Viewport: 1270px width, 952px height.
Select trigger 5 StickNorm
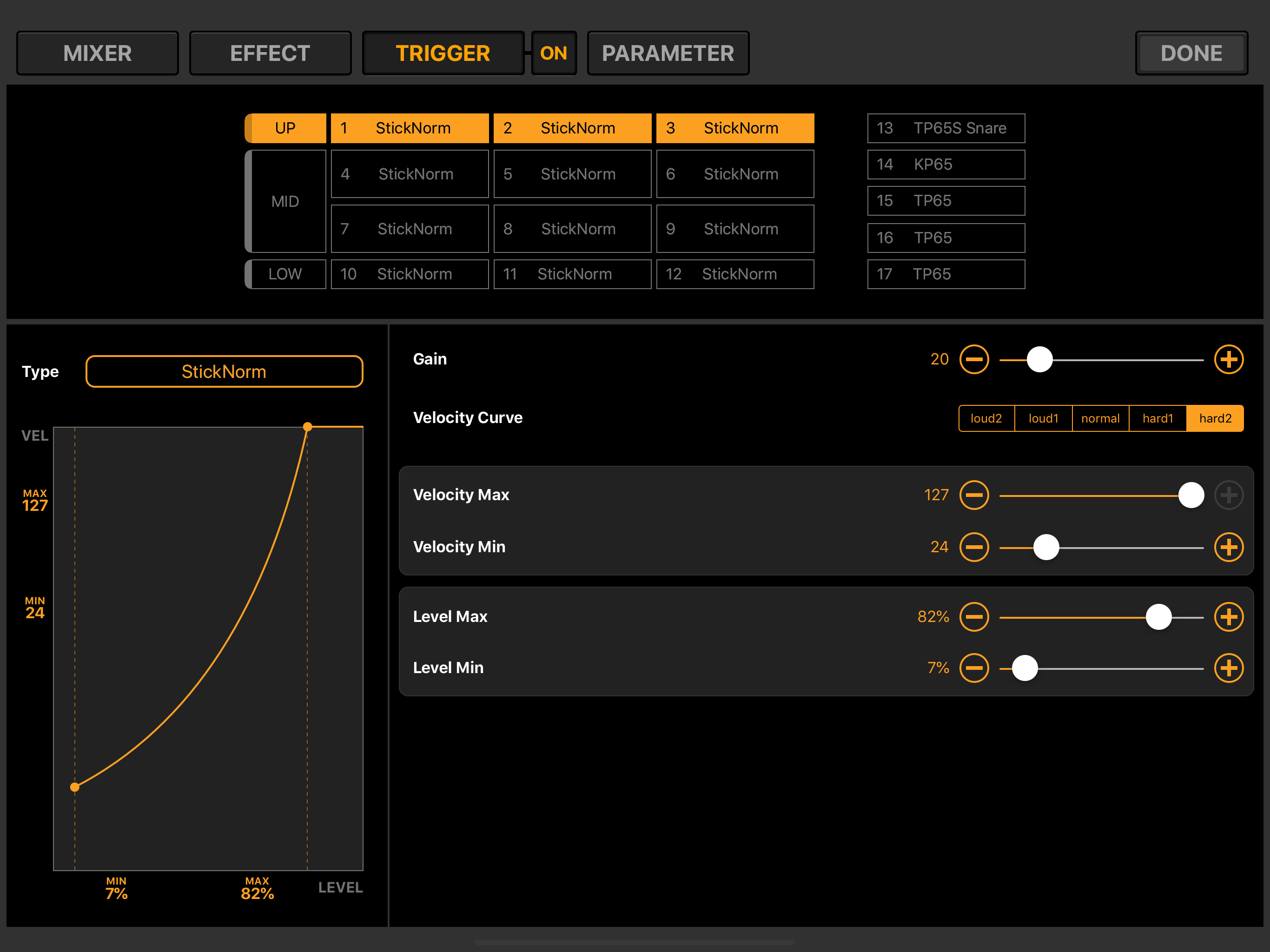point(572,174)
